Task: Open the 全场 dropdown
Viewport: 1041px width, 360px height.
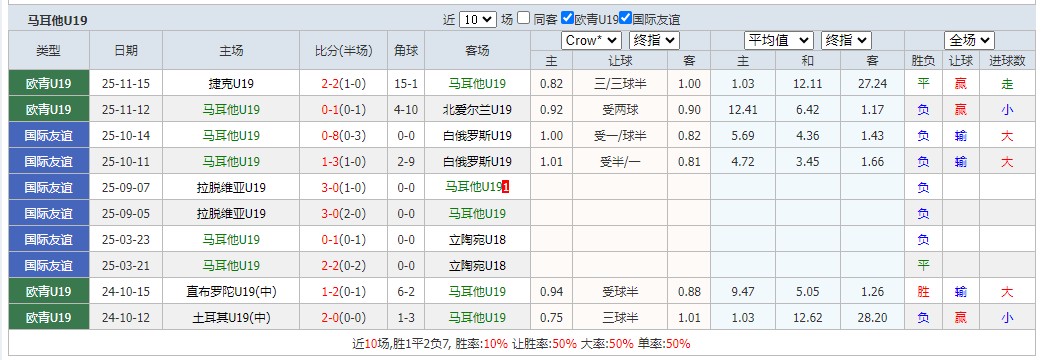Action: [x=969, y=41]
